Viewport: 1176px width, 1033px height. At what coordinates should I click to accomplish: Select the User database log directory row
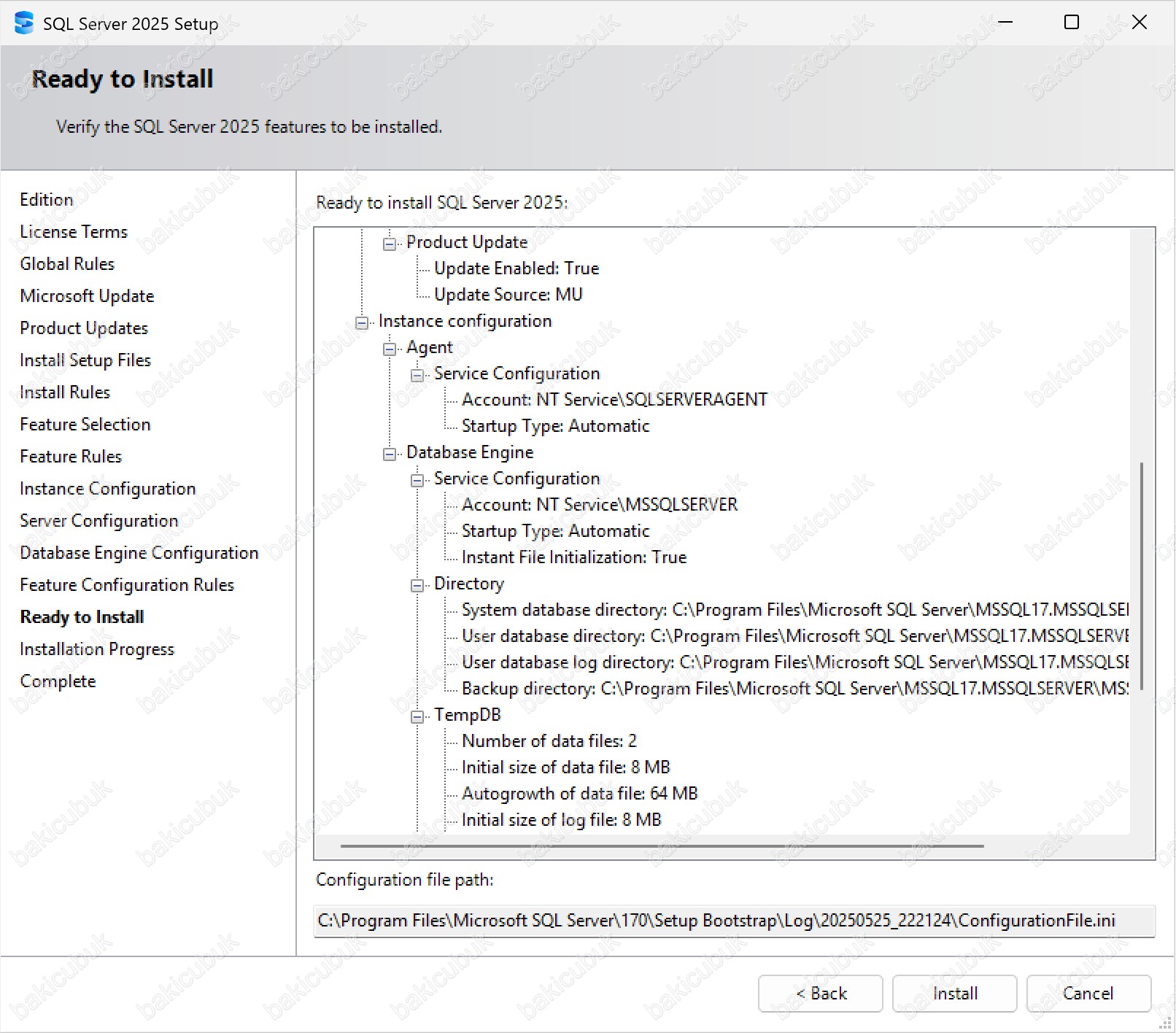pos(795,662)
